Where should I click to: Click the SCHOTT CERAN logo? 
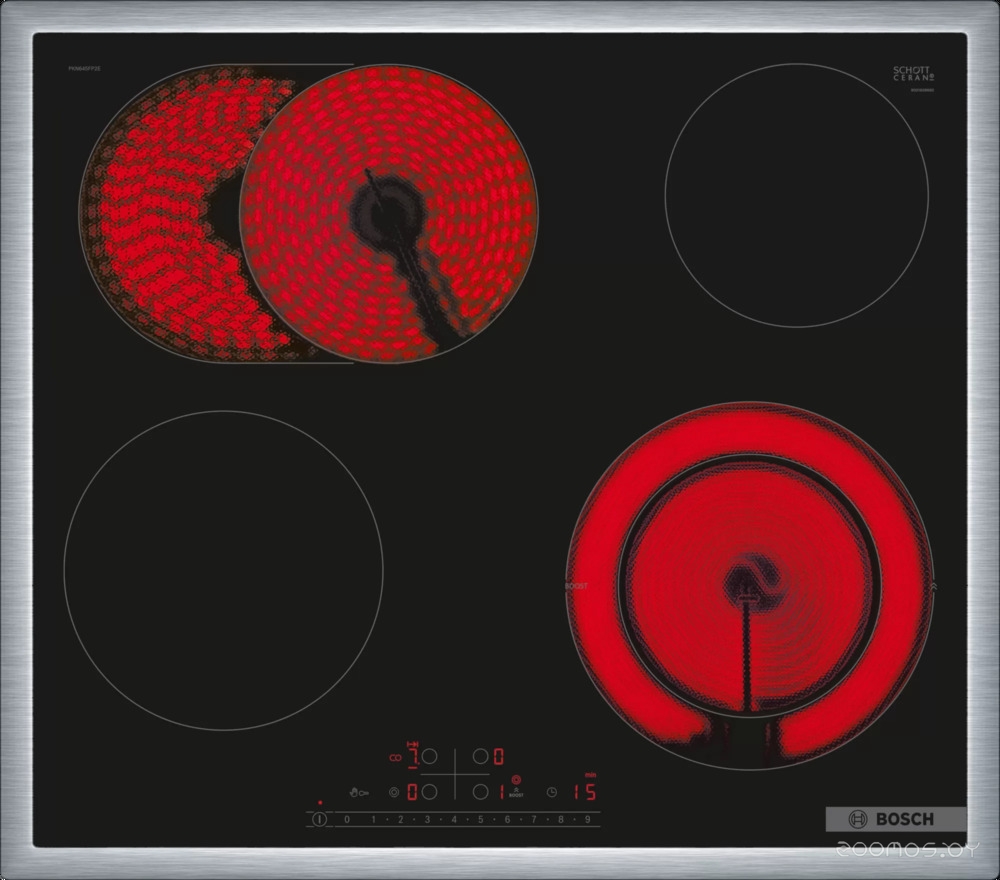(x=913, y=73)
